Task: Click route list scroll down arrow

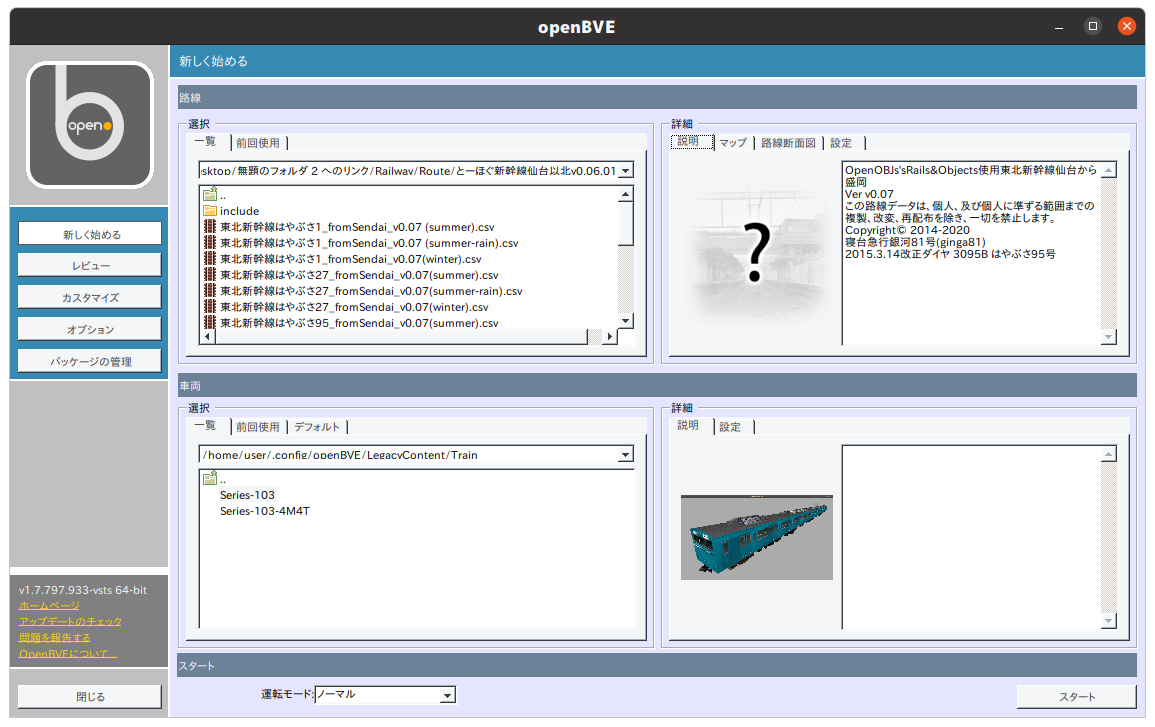Action: [x=625, y=320]
